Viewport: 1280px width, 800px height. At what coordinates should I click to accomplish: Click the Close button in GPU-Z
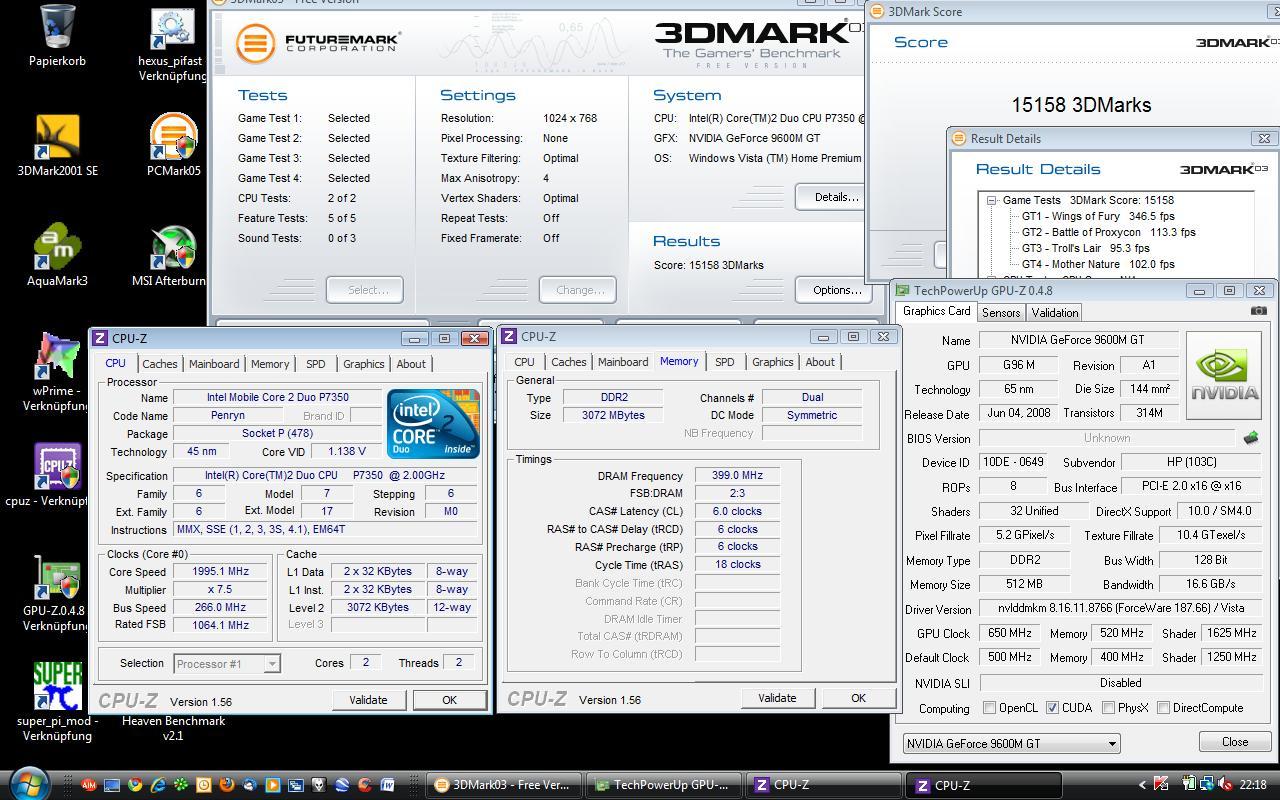pyautogui.click(x=1234, y=742)
